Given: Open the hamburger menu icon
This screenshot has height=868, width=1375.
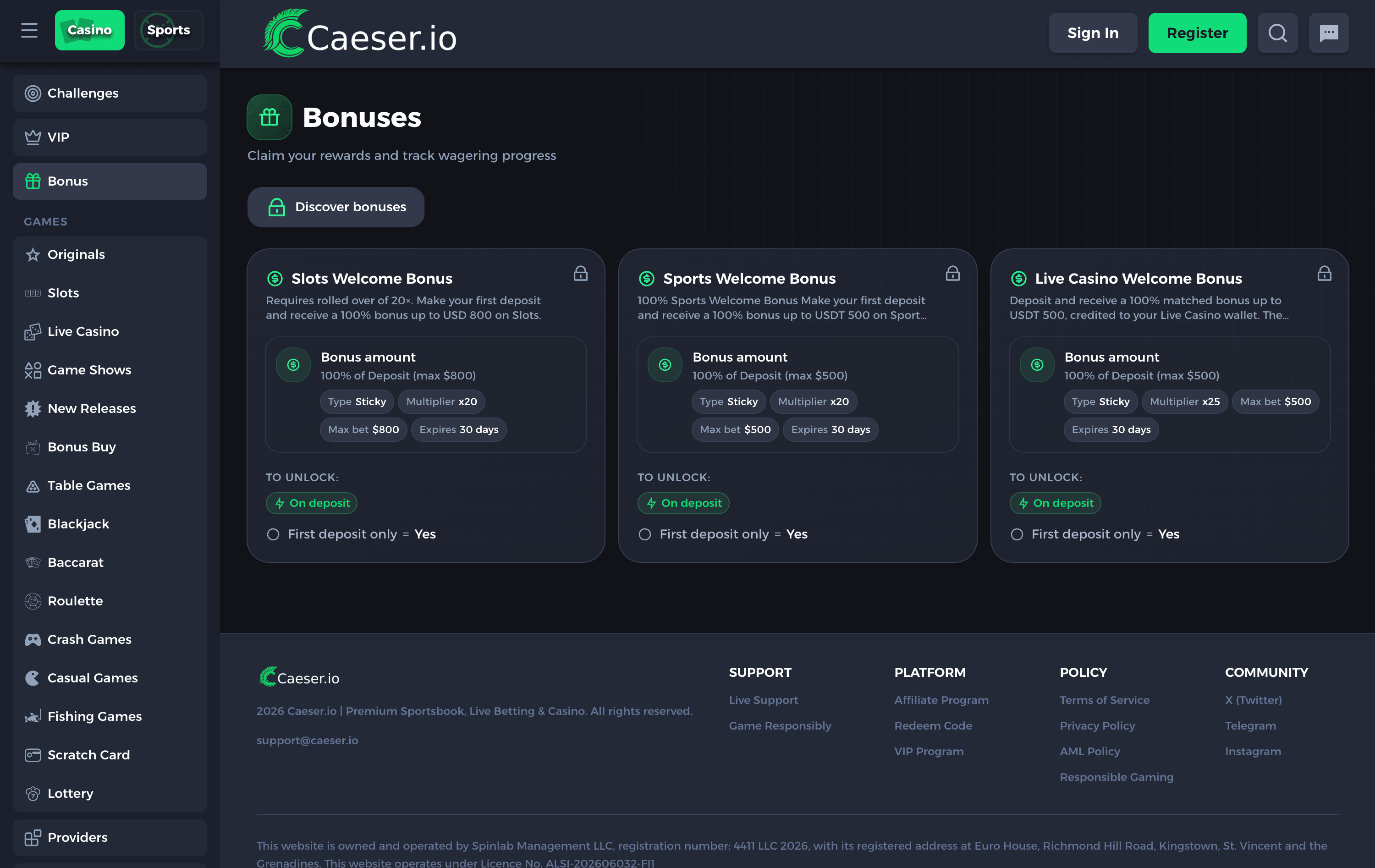Looking at the screenshot, I should point(29,30).
